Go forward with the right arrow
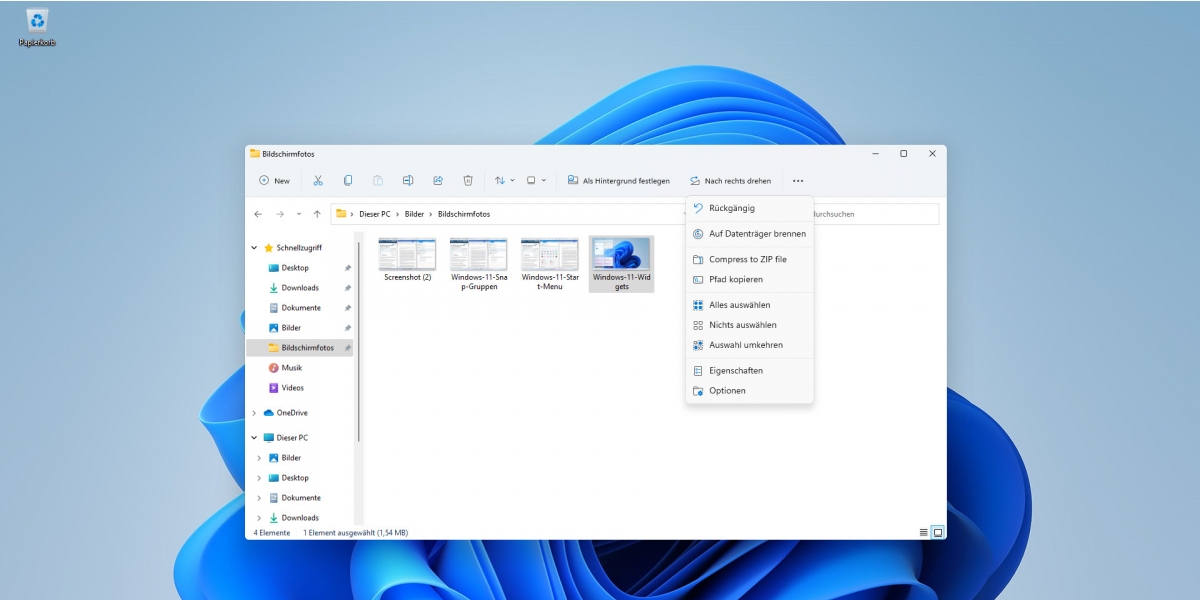The width and height of the screenshot is (1200, 600). click(280, 214)
